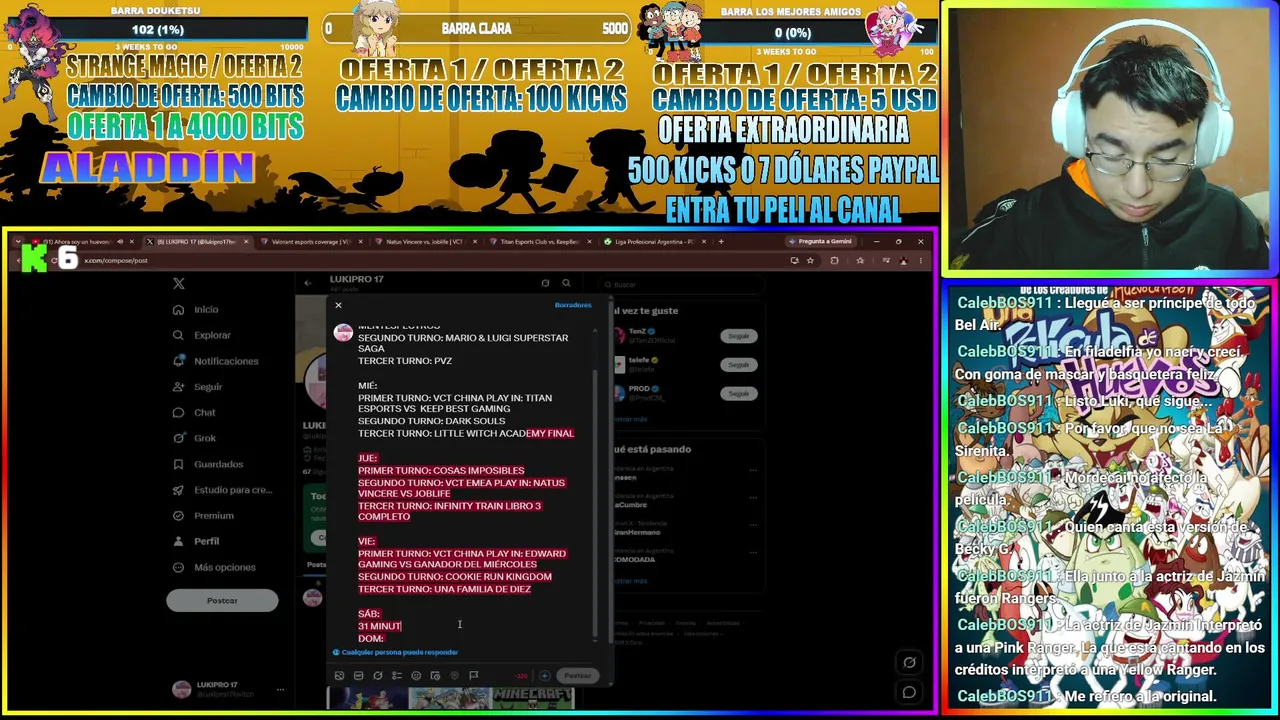Viewport: 1280px width, 720px height.
Task: Switch to the Titan Esports Club tab
Action: coord(541,241)
